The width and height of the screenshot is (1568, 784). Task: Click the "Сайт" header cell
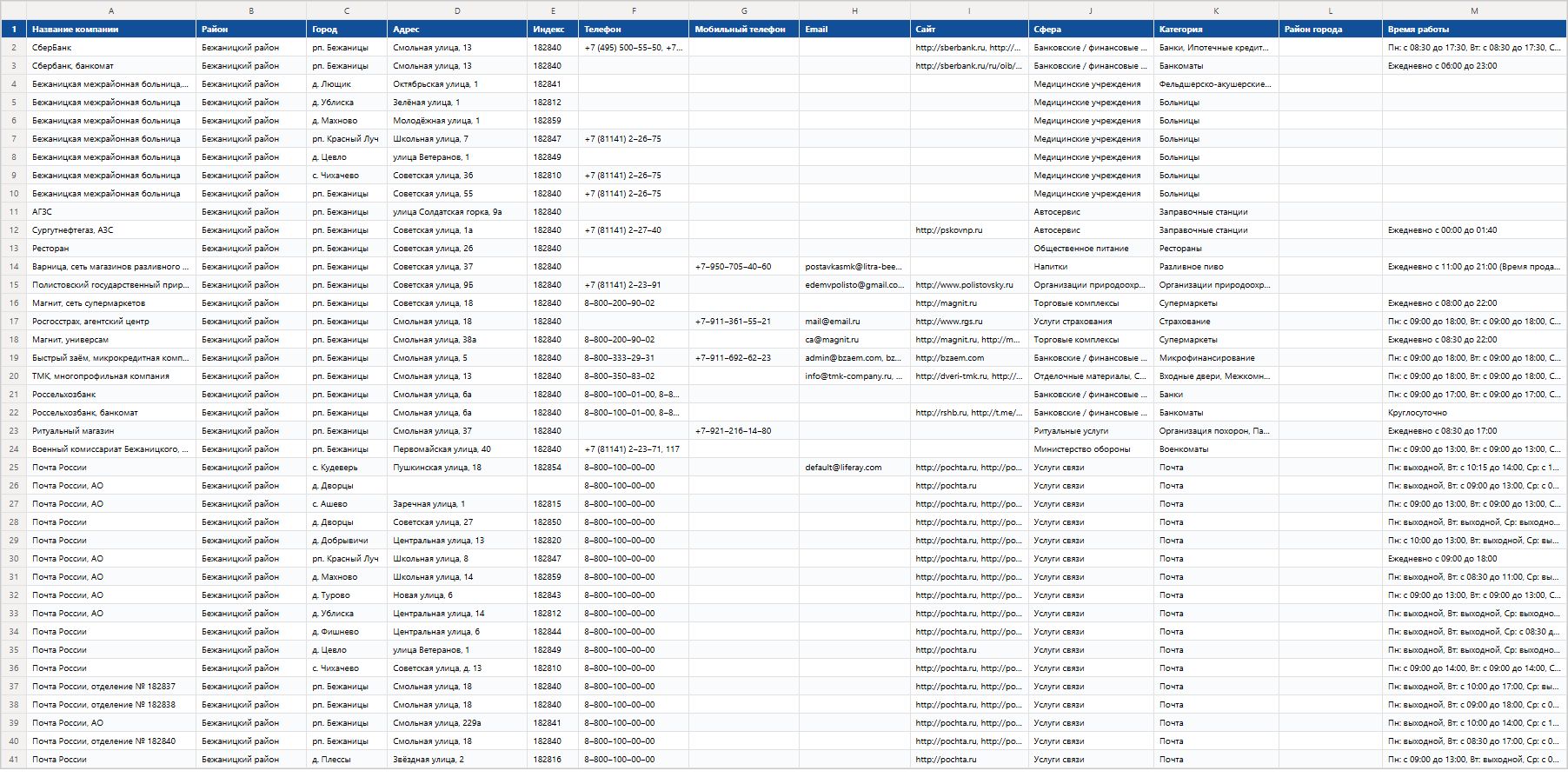[x=969, y=30]
